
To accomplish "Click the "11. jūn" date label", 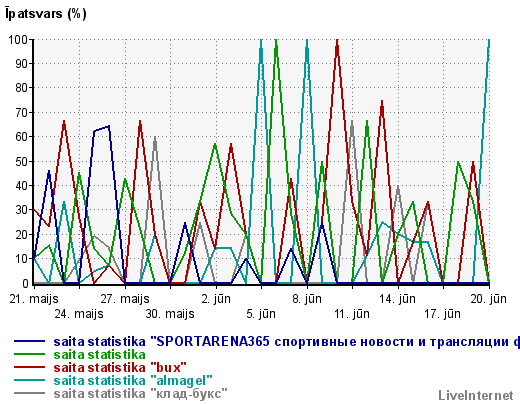I will (x=352, y=314).
